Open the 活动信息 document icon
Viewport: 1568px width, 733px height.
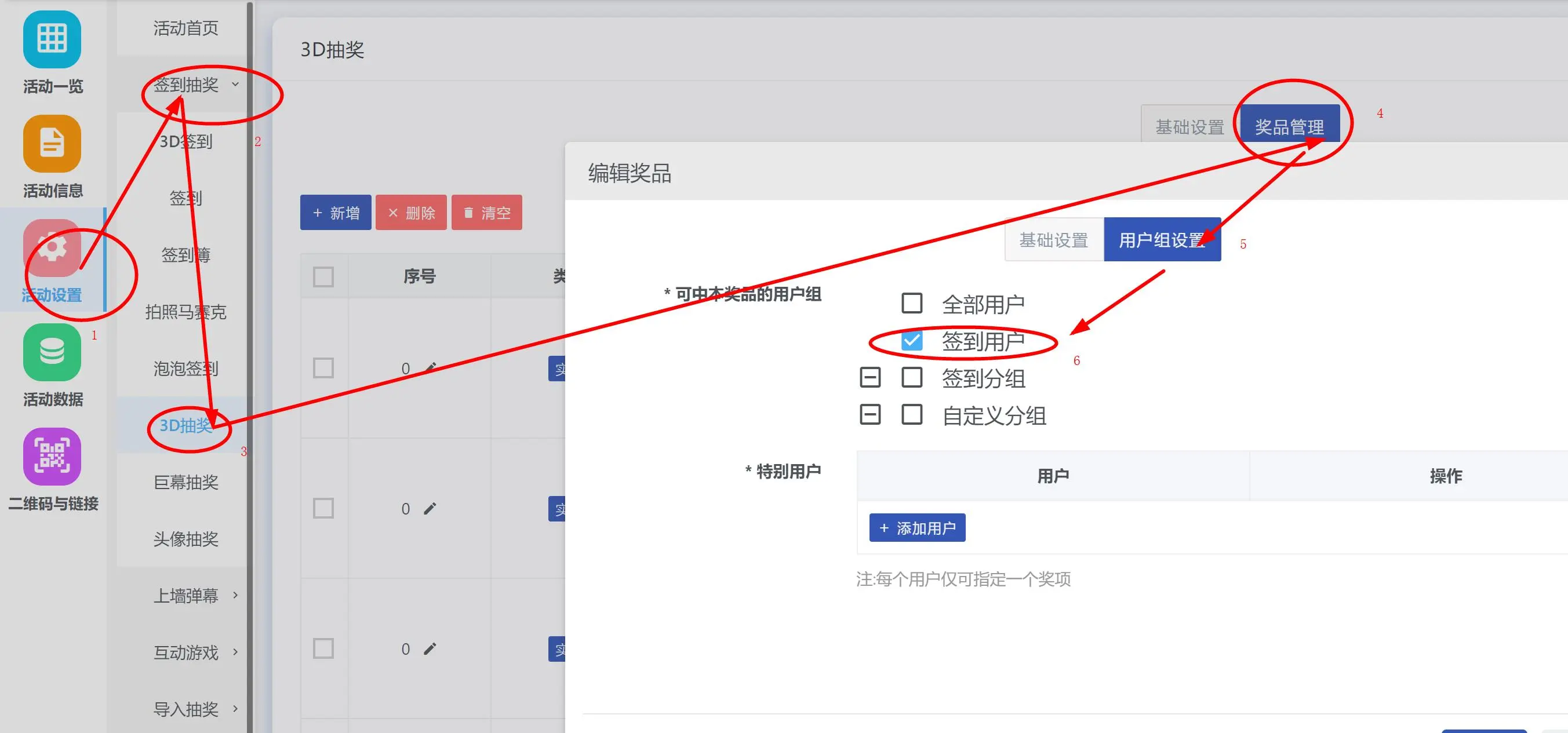click(52, 144)
